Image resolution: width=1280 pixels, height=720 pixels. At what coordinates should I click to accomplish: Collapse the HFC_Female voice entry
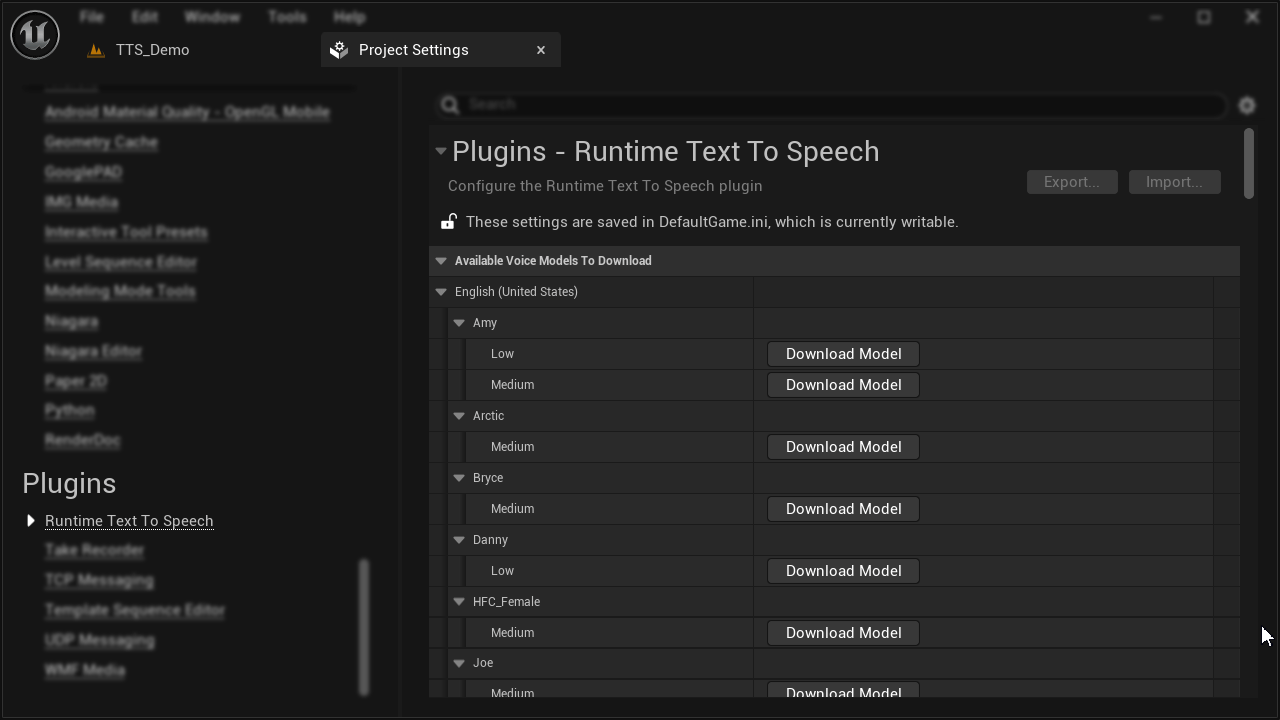tap(459, 602)
